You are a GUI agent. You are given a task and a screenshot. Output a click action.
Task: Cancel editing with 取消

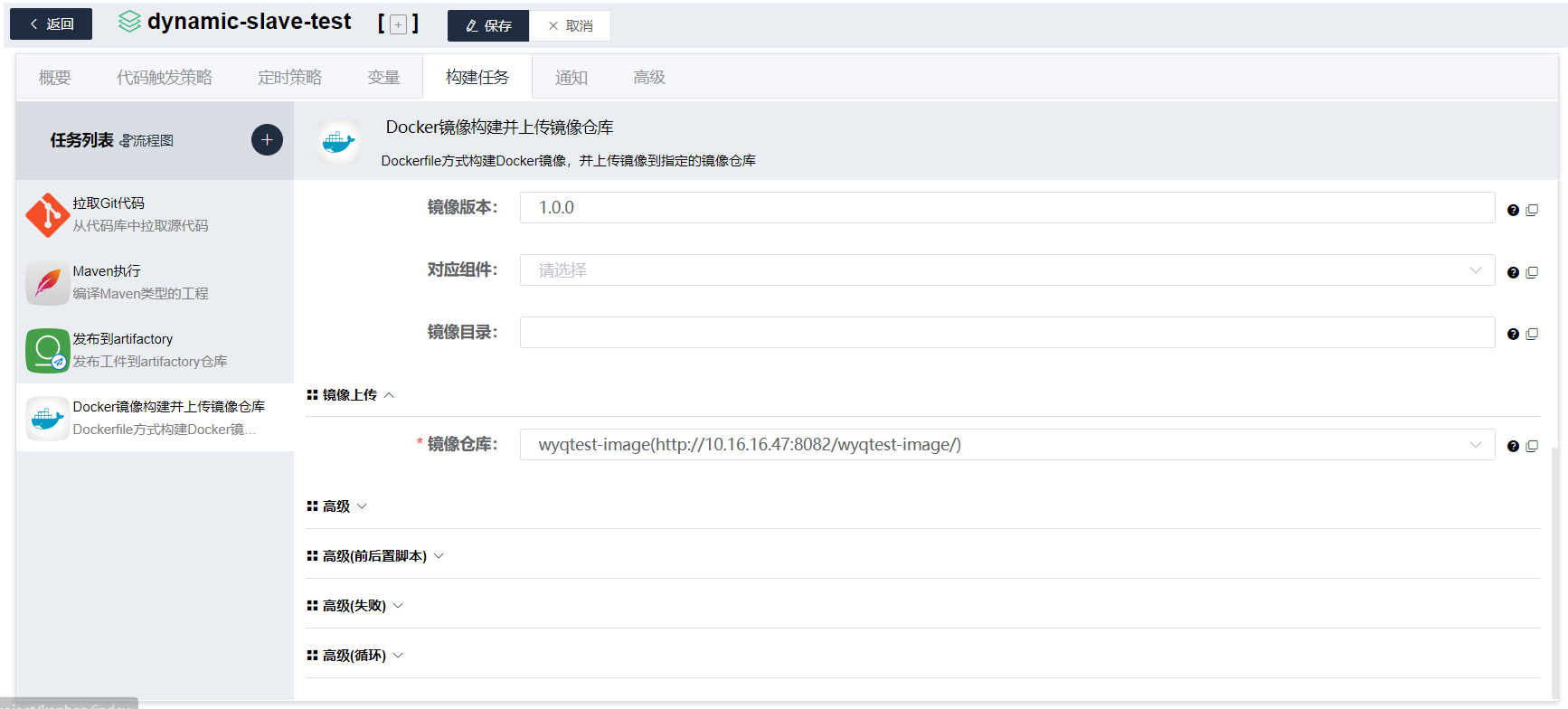tap(571, 25)
